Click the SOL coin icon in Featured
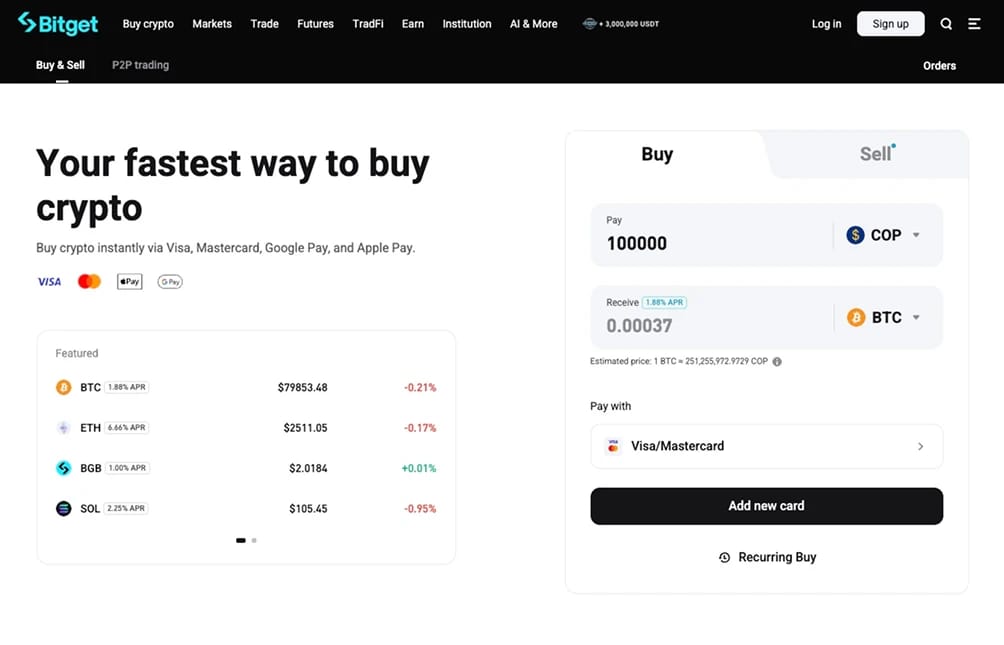The height and width of the screenshot is (645, 1004). pos(63,509)
